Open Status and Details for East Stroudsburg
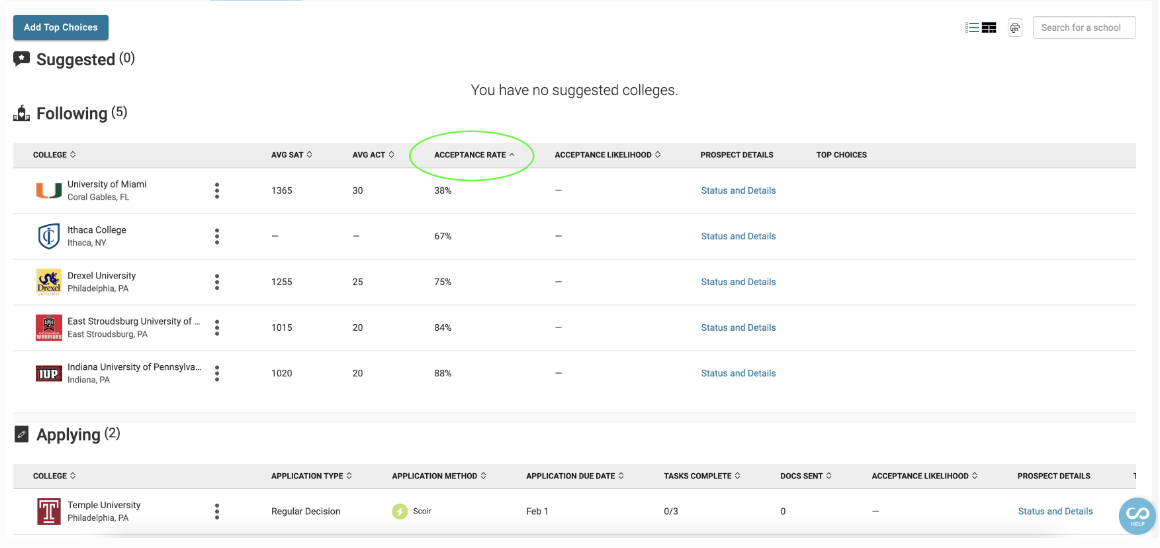This screenshot has width=1160, height=548. click(x=738, y=328)
